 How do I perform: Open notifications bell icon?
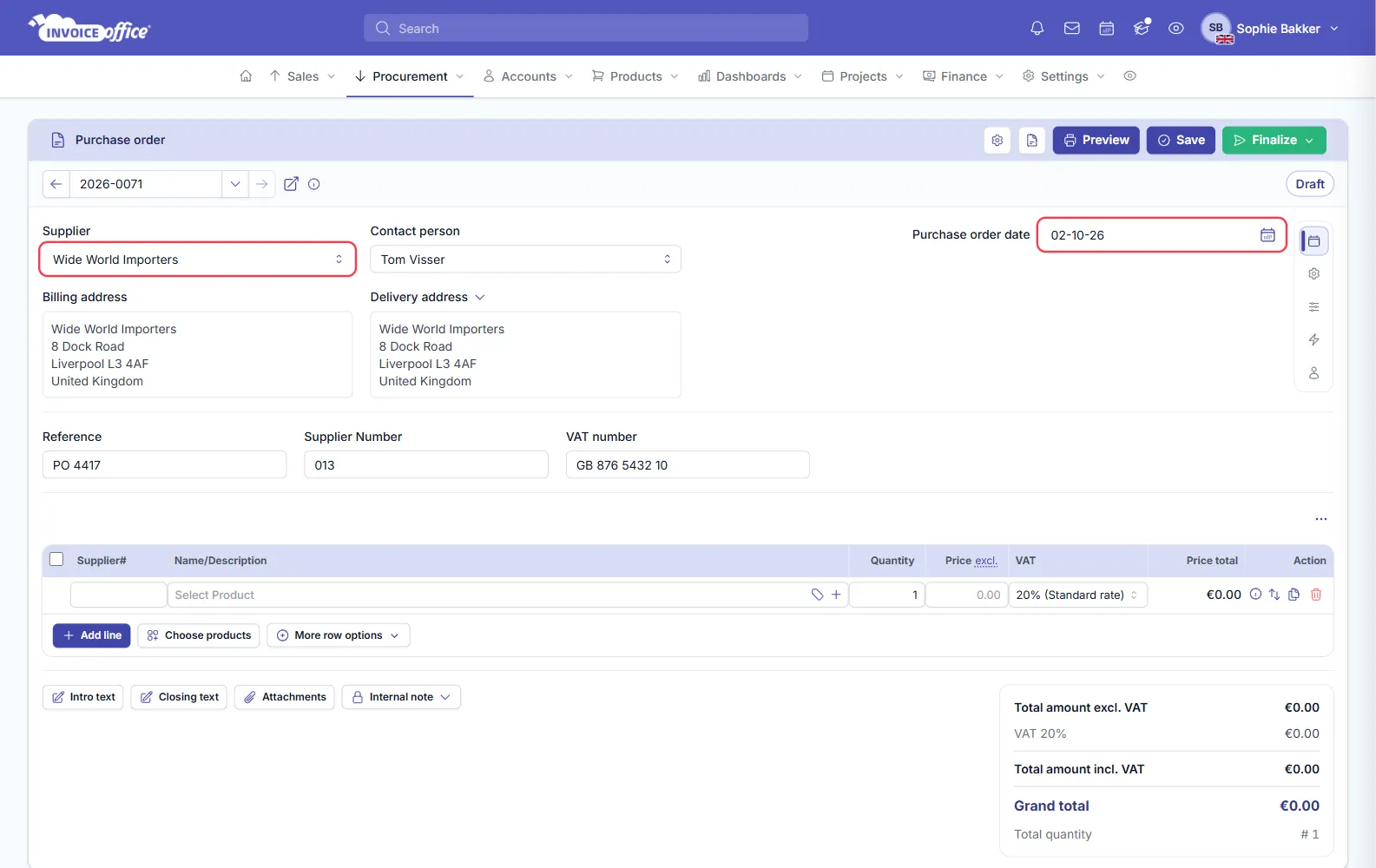click(1037, 29)
